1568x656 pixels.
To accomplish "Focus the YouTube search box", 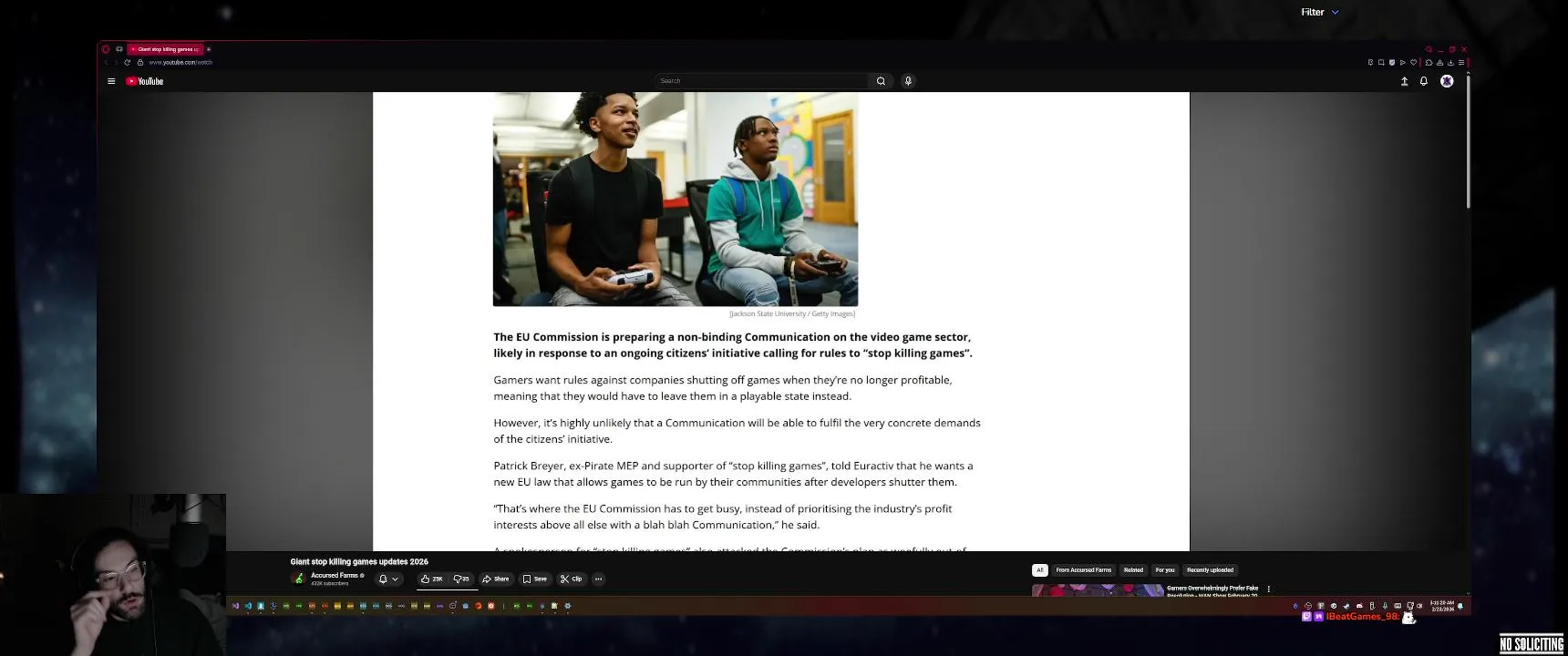I will pyautogui.click(x=761, y=81).
